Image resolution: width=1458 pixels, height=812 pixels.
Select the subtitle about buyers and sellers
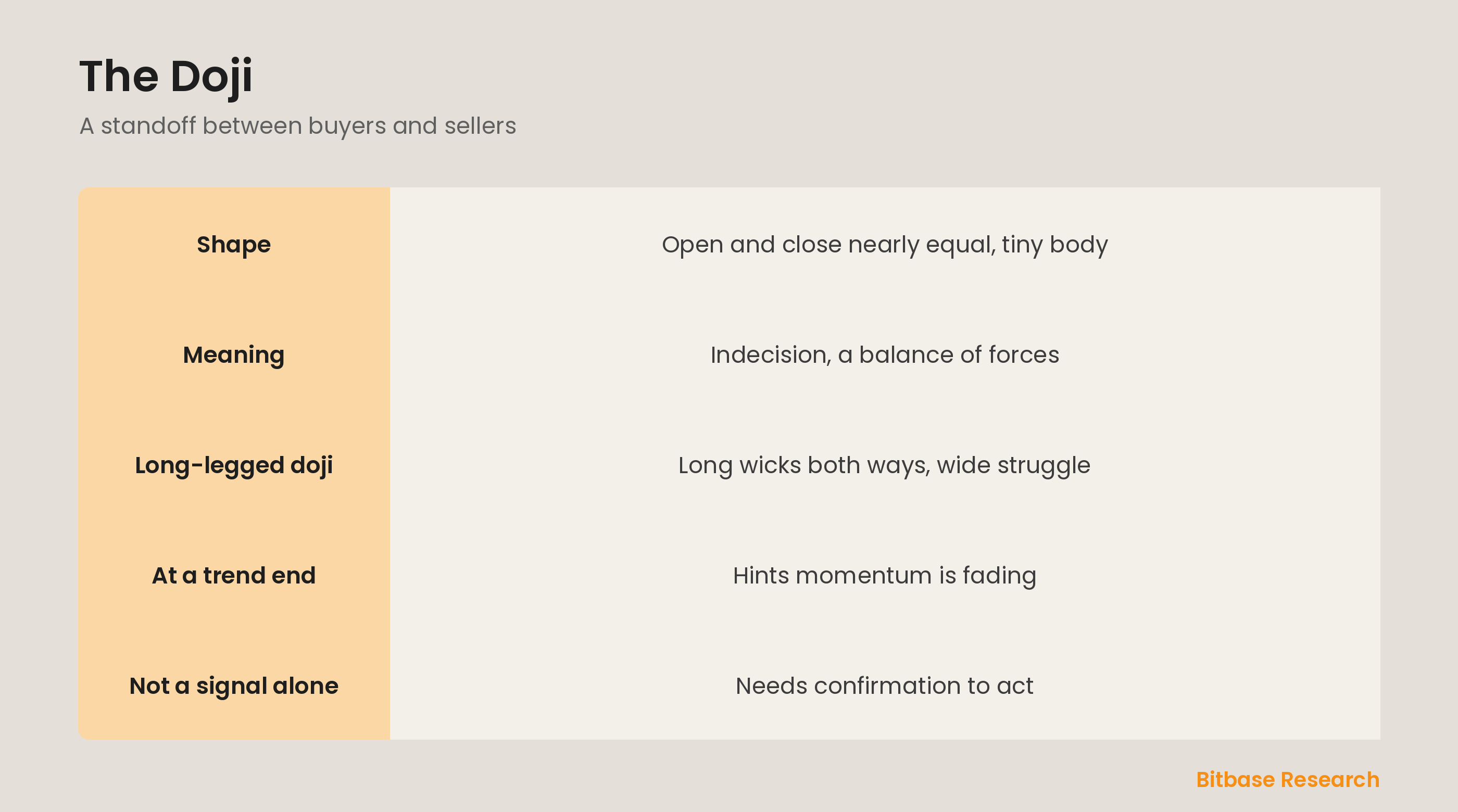click(x=298, y=125)
